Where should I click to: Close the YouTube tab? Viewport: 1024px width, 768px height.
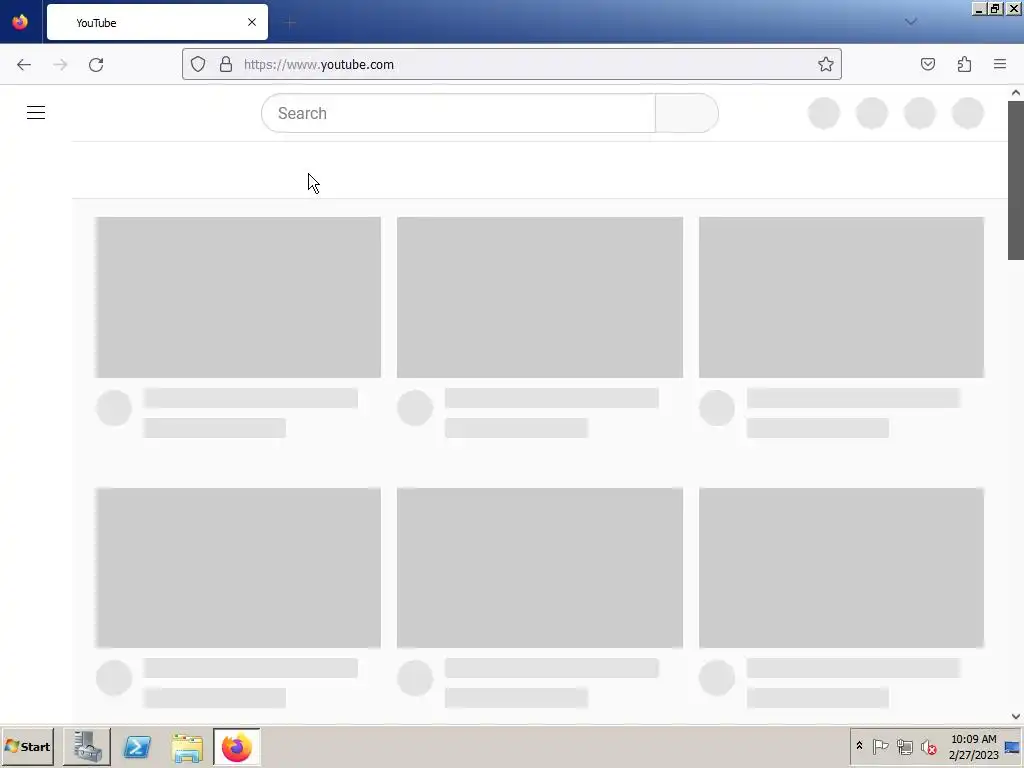coord(251,22)
